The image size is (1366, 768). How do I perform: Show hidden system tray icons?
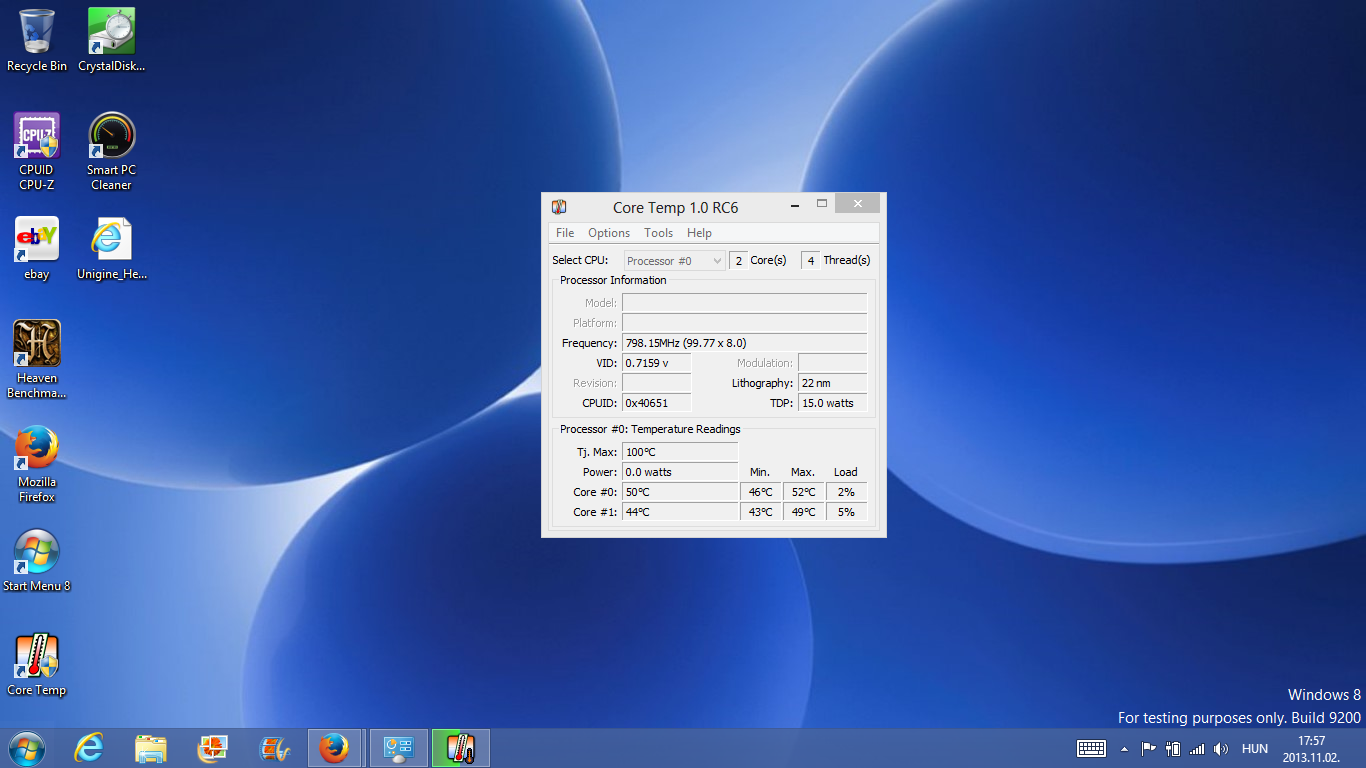(1124, 749)
